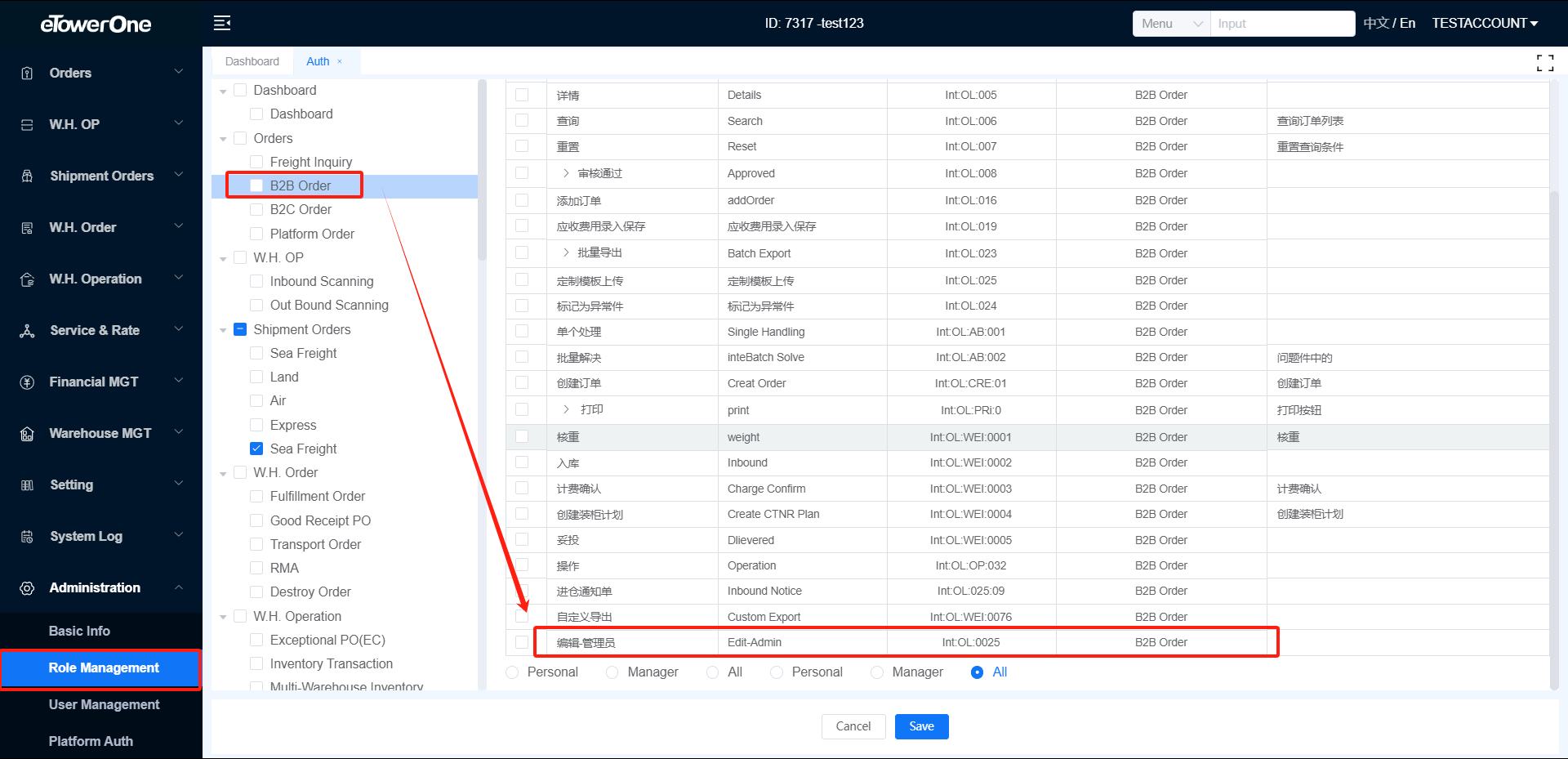Click the Orders sidebar icon
Viewport: 1568px width, 759px height.
tap(27, 74)
